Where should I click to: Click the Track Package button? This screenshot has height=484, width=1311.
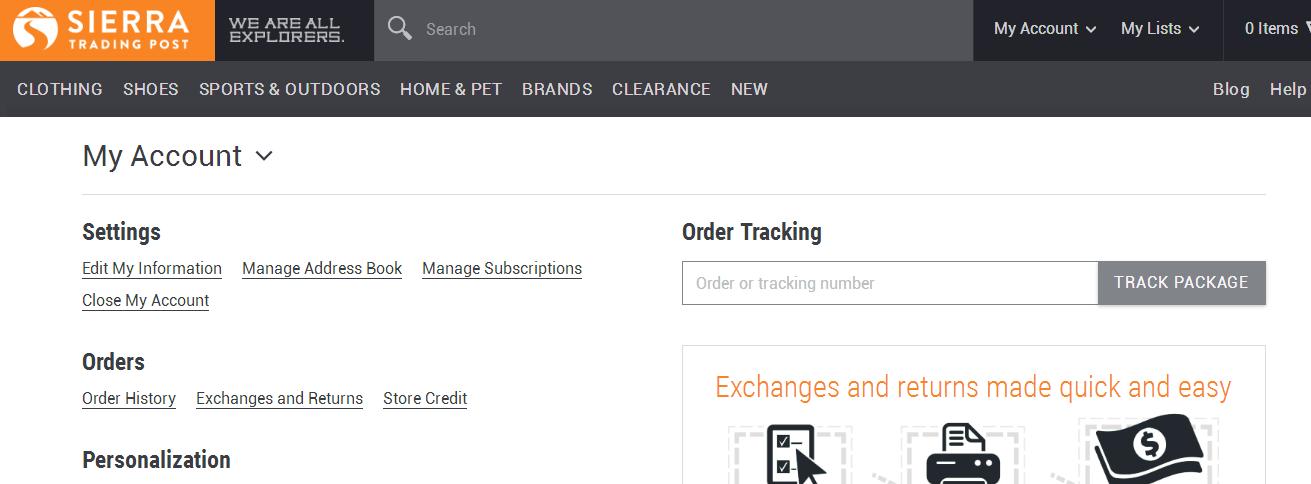coord(1181,283)
